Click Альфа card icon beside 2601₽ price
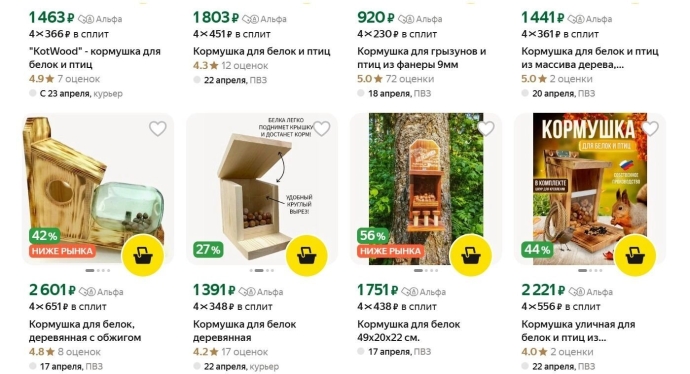This screenshot has width=690, height=374. tap(87, 292)
